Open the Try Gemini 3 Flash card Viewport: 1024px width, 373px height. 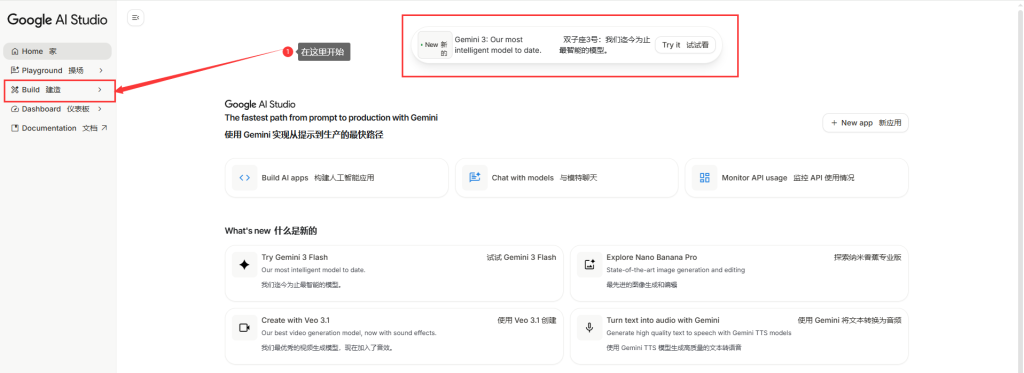[394, 273]
